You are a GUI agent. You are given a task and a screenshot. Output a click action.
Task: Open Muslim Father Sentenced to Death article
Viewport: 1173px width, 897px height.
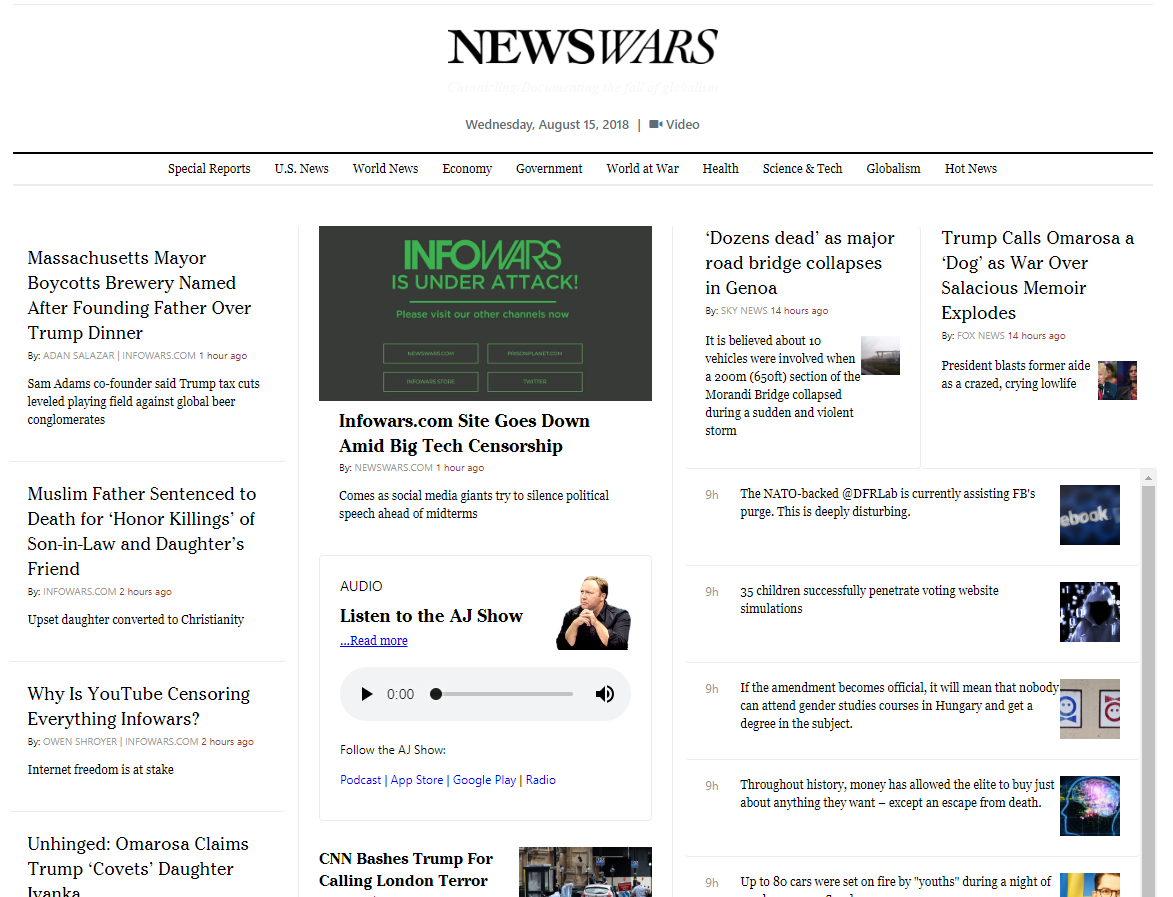tap(141, 531)
